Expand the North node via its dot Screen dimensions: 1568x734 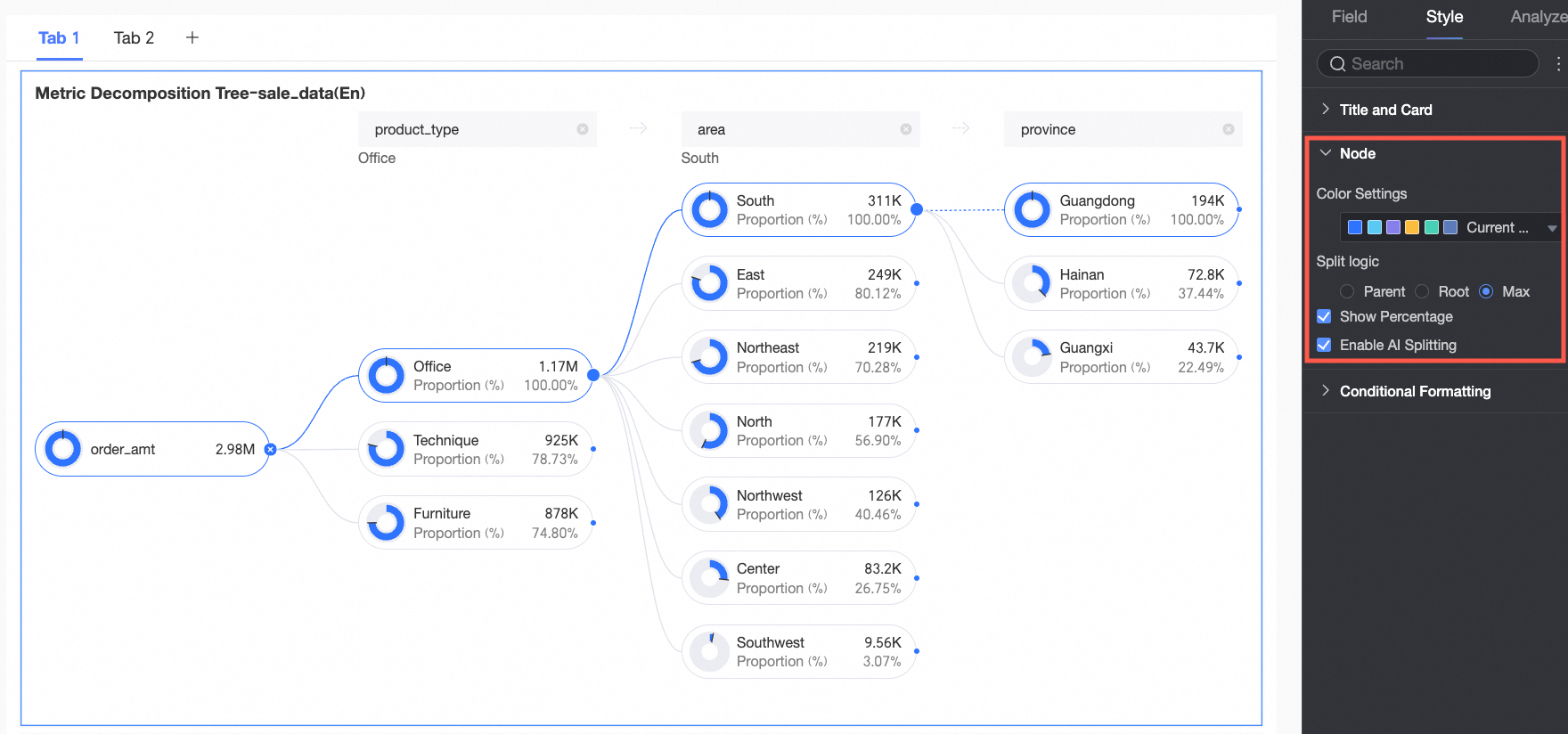coord(917,430)
